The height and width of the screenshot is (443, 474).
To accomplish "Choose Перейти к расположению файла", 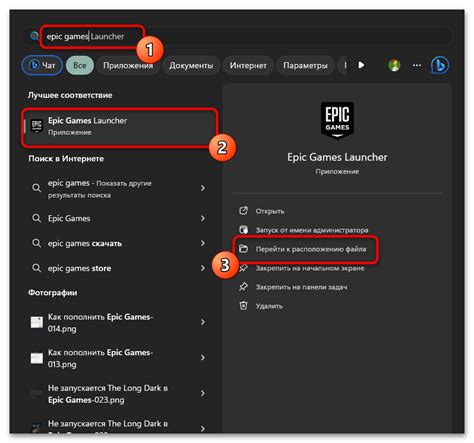I will click(311, 249).
